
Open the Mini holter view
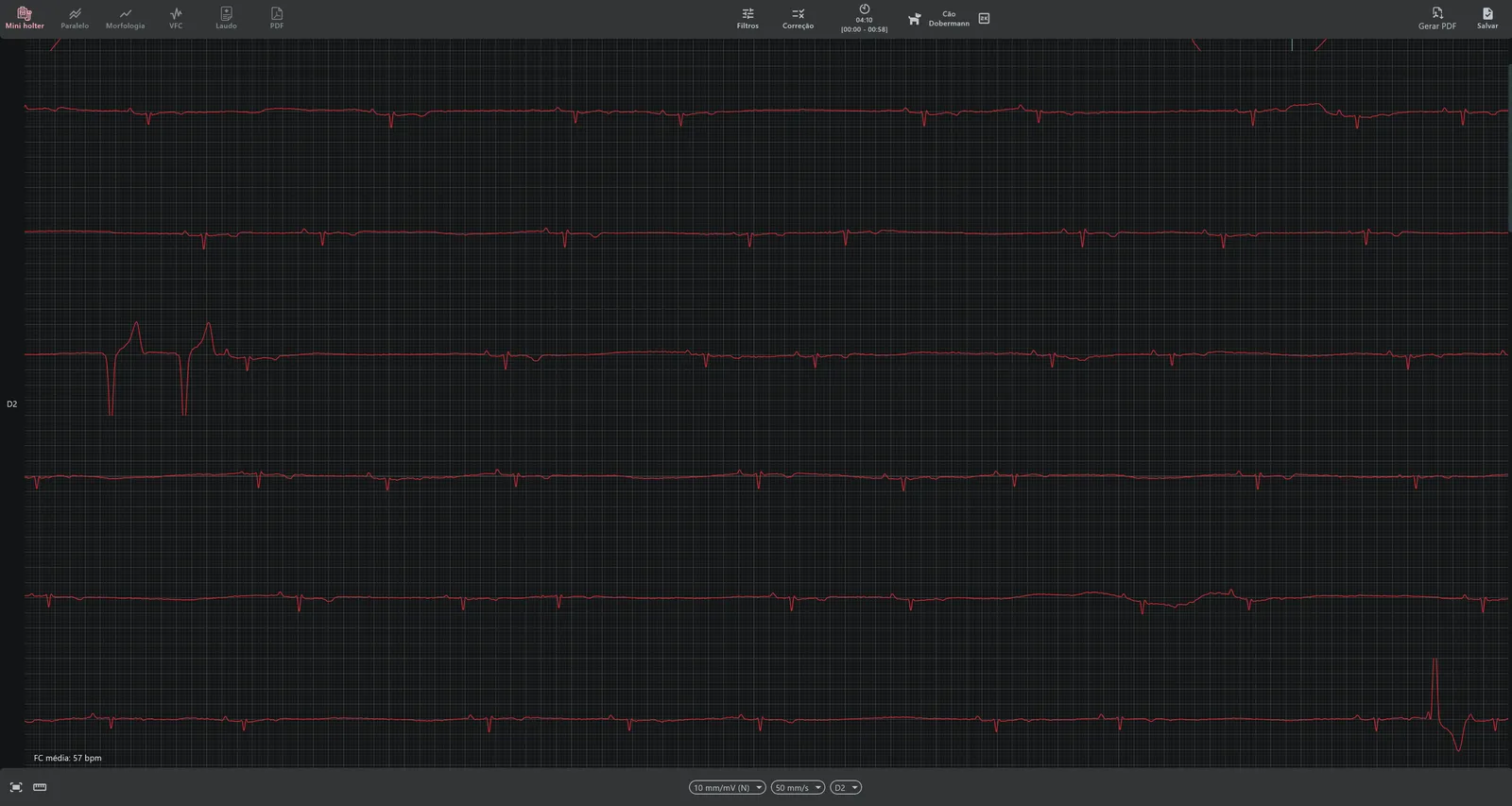click(x=25, y=18)
